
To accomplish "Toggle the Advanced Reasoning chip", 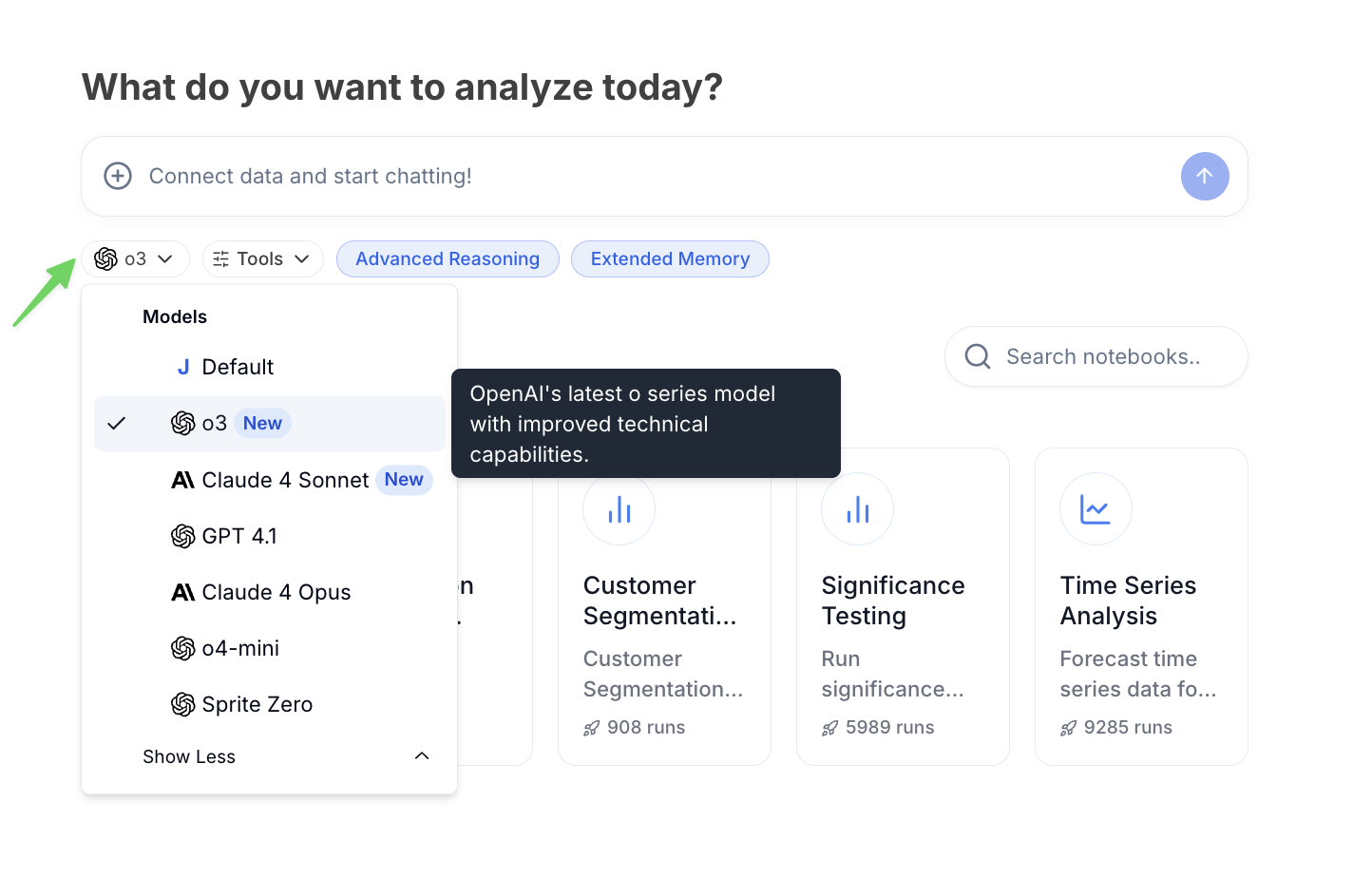I will 448,258.
